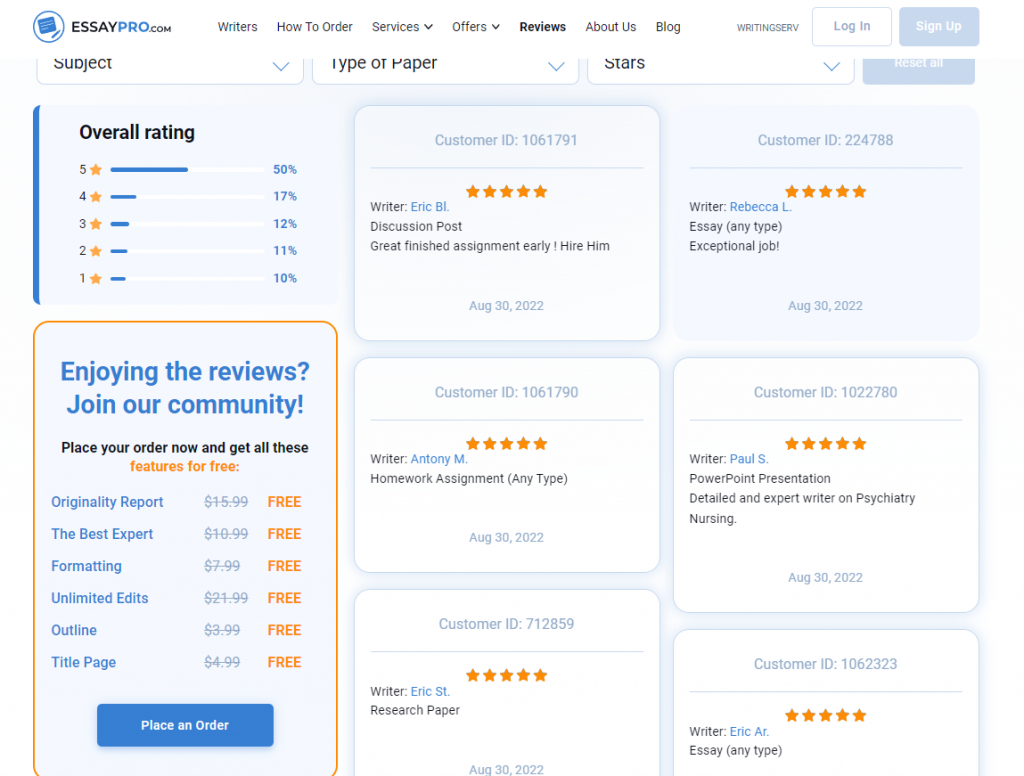Click Customer ID: 1061791 heading

coord(506,140)
